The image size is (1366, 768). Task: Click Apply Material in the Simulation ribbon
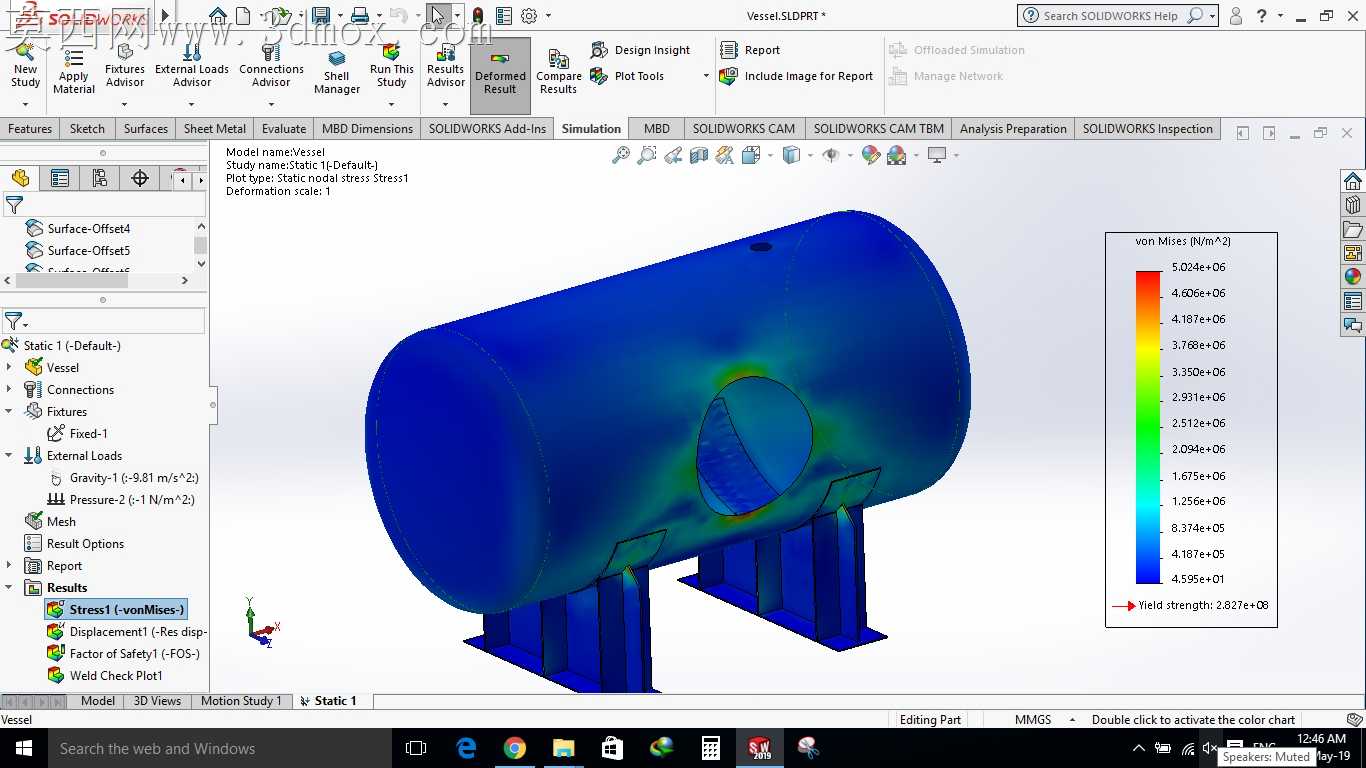74,70
